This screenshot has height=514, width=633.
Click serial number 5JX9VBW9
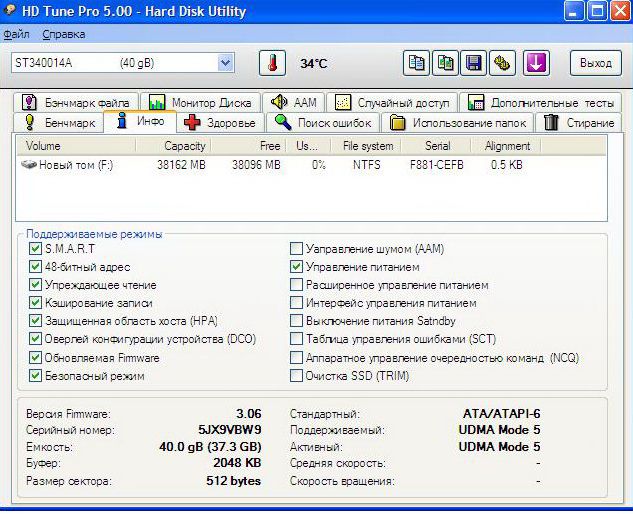230,430
